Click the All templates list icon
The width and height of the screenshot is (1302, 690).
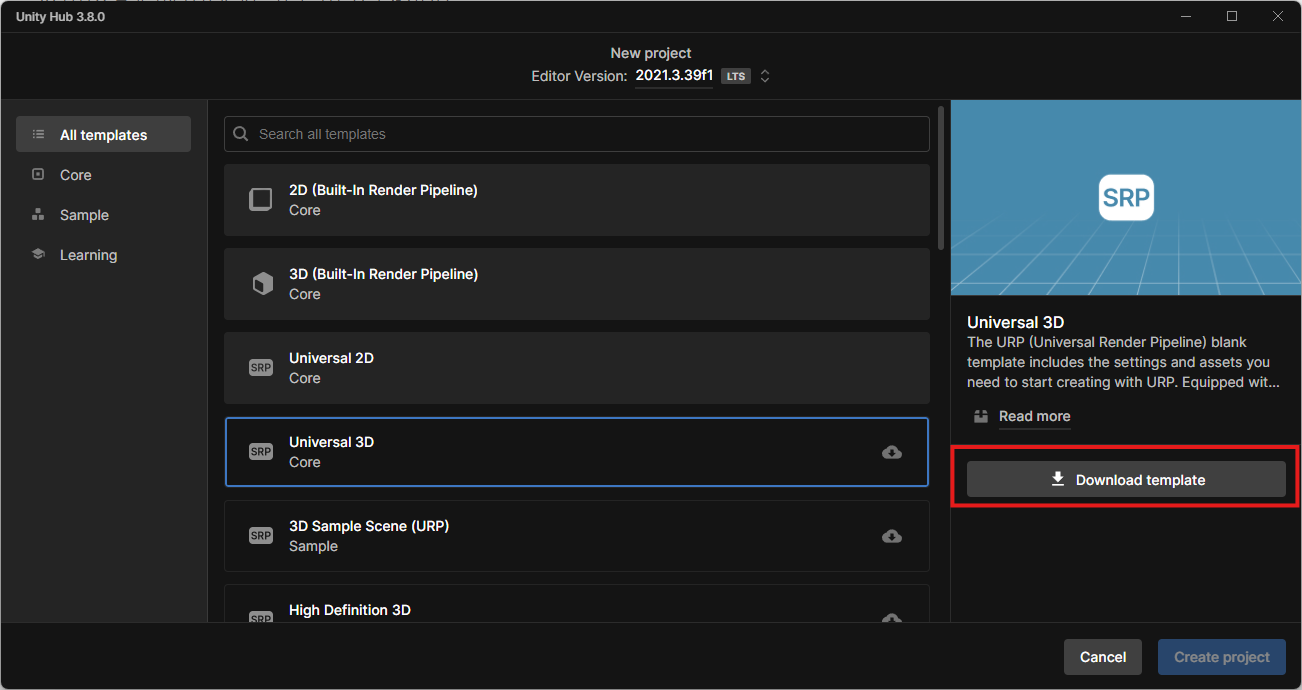coord(38,134)
